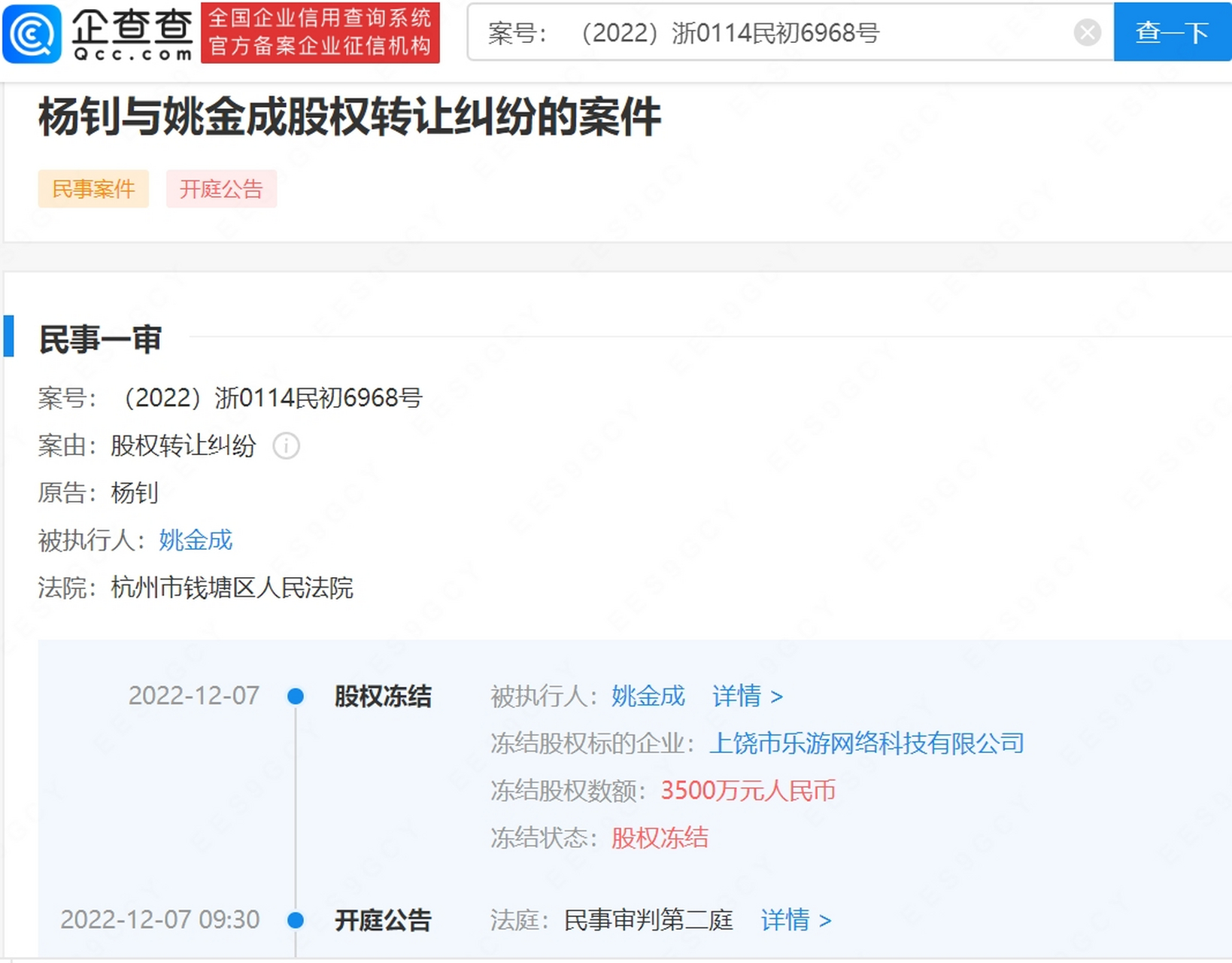Image resolution: width=1232 pixels, height=963 pixels.
Task: Click the search input containing the case number
Action: pos(752,32)
